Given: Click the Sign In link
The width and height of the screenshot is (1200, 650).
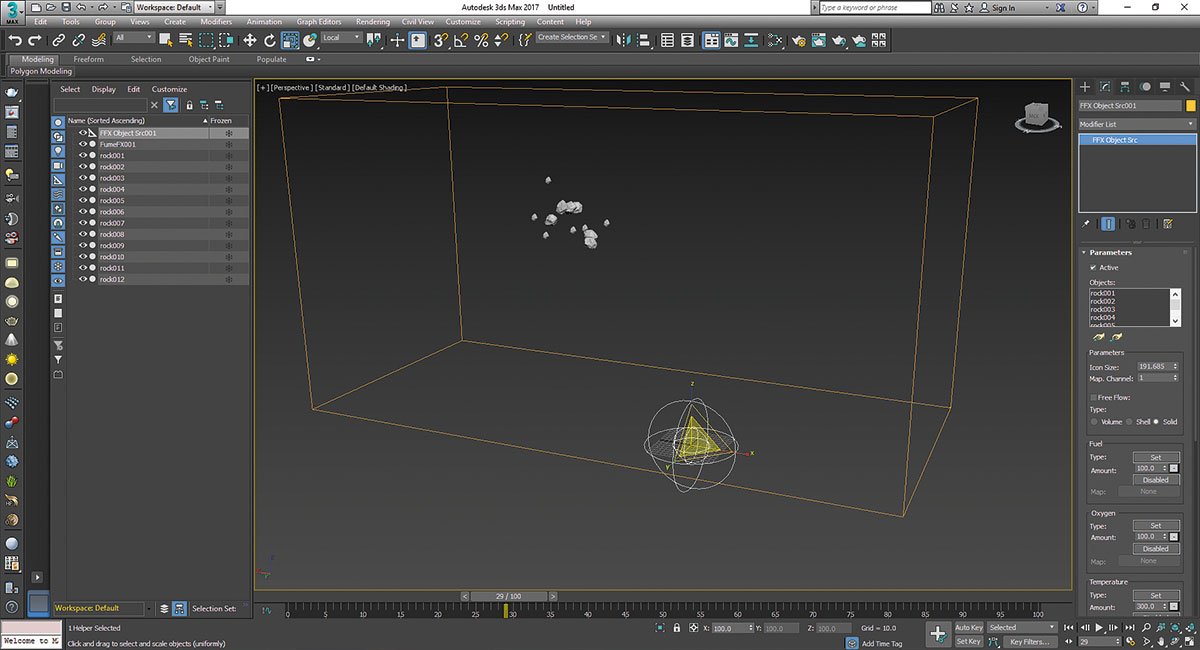Looking at the screenshot, I should [1003, 8].
